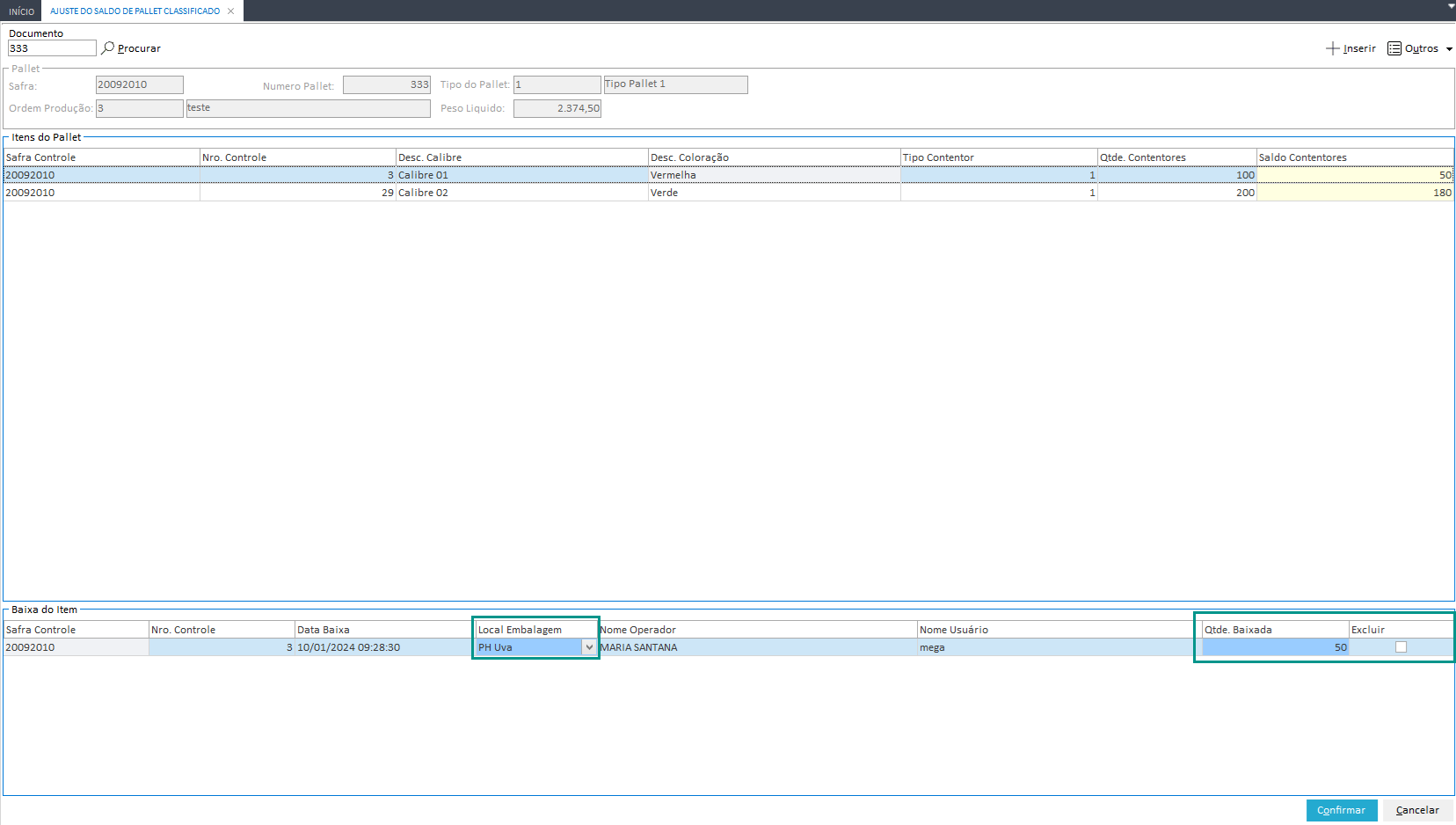Click the Desc. Calibre column header
The image size is (1456, 825).
pos(522,157)
